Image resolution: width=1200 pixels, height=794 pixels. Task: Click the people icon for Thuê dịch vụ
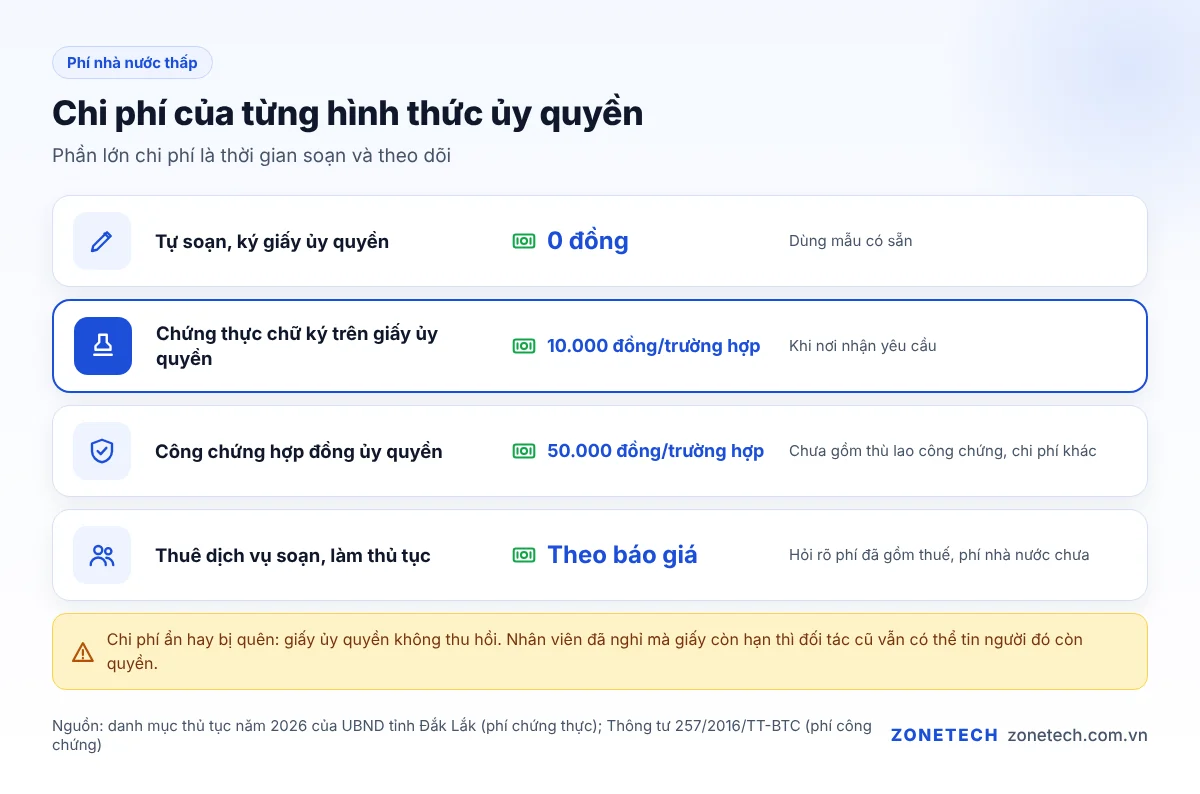102,555
